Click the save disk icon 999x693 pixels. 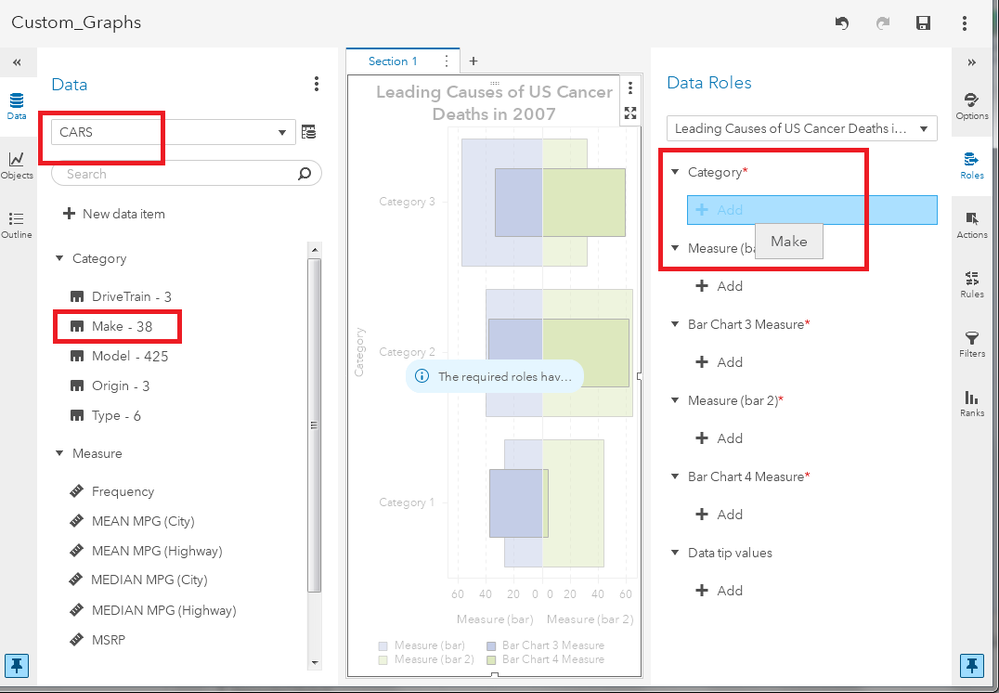(923, 23)
